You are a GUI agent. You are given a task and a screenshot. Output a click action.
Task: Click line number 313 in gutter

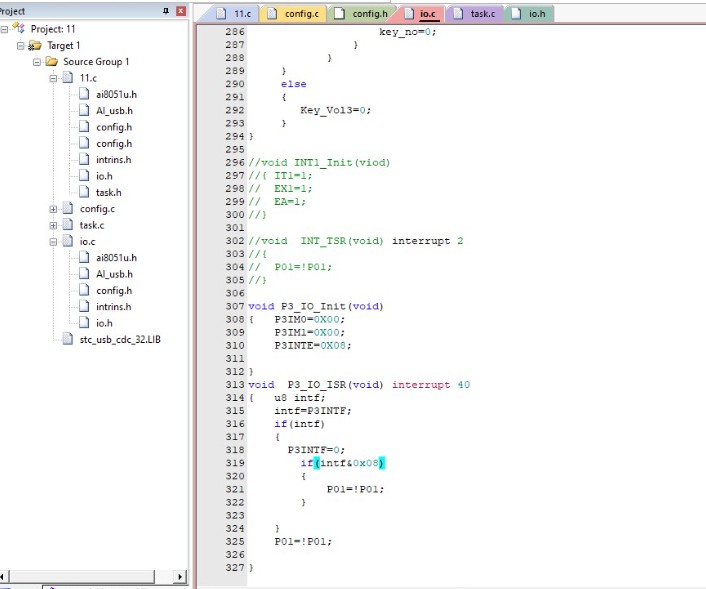coord(235,385)
